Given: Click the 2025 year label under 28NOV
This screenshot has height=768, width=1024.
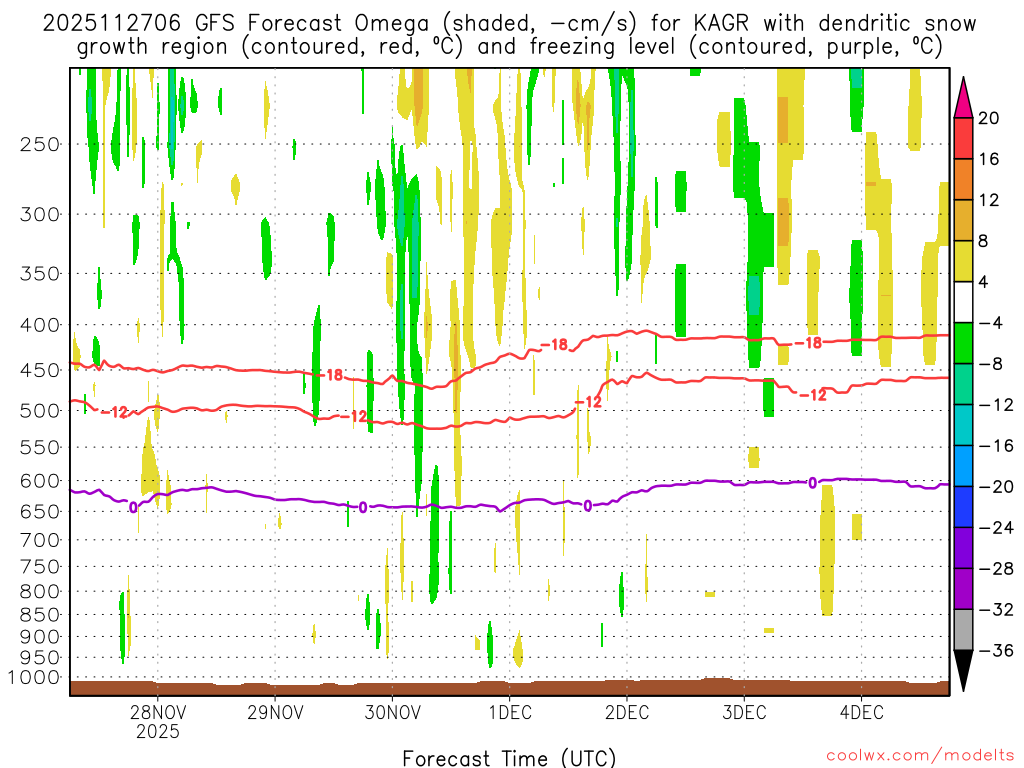Looking at the screenshot, I should (157, 731).
